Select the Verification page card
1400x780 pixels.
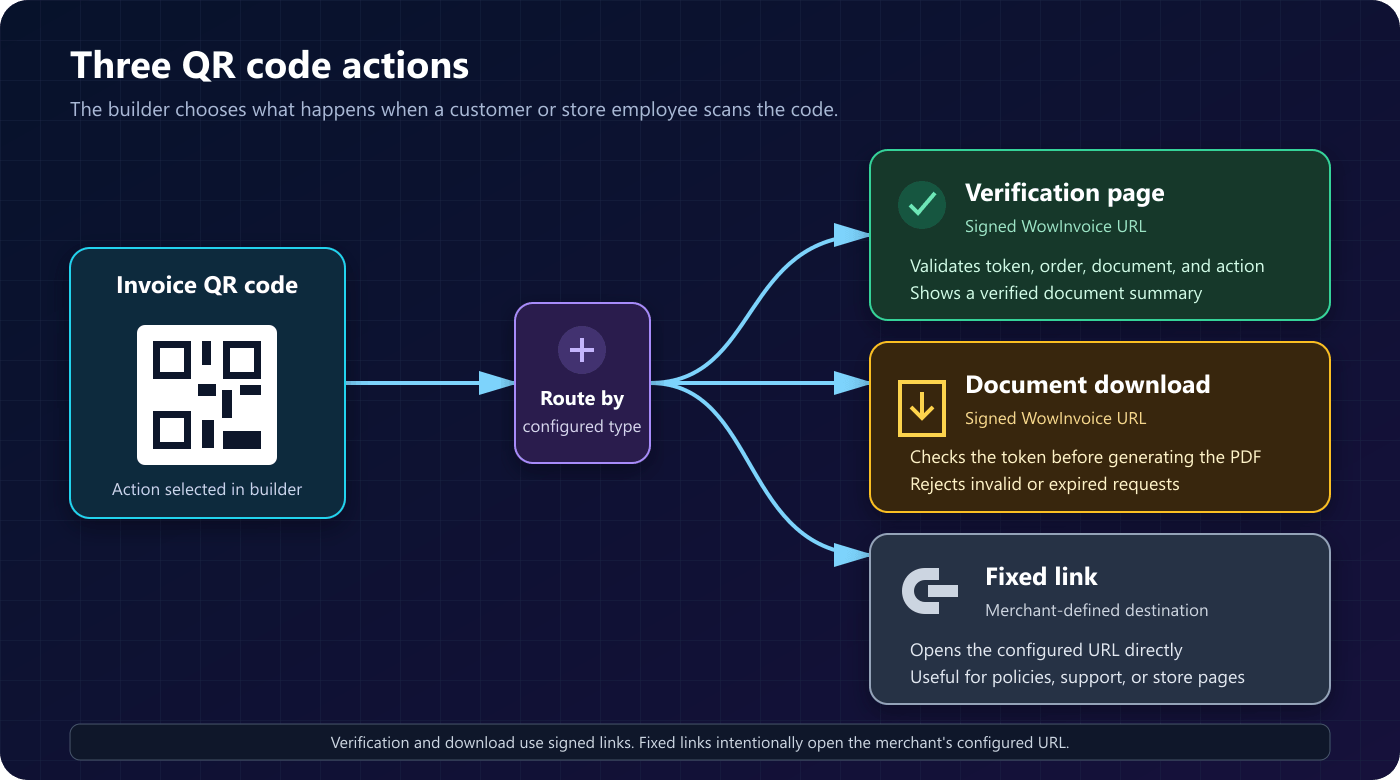coord(1100,235)
